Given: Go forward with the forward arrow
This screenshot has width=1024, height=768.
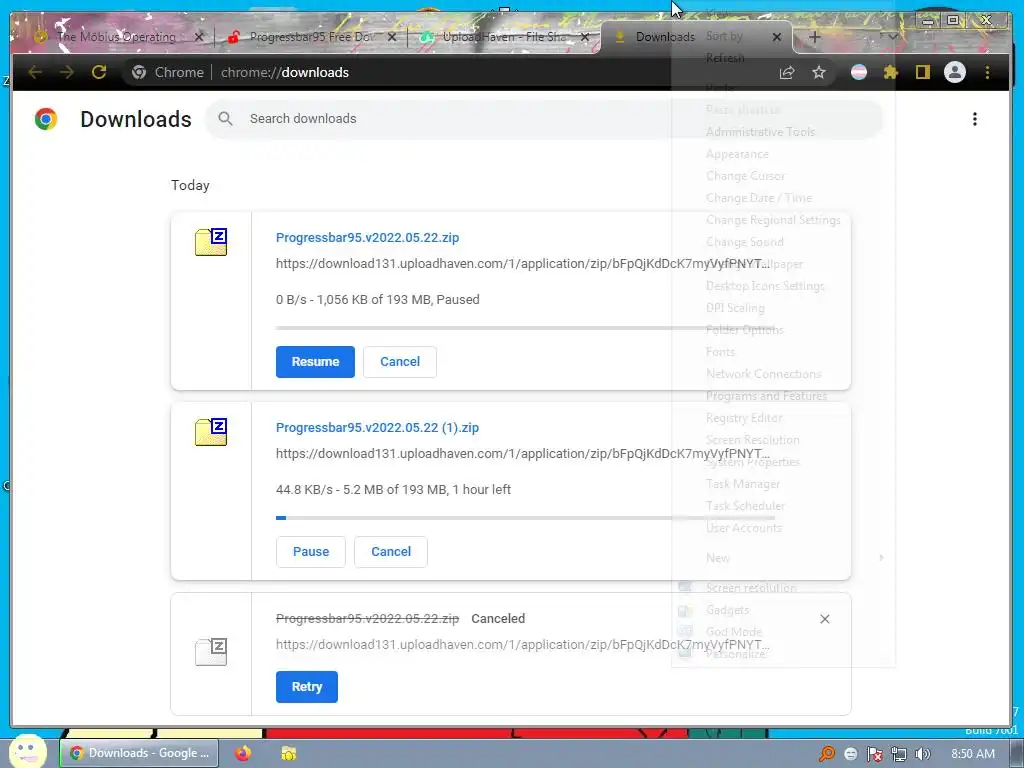Looking at the screenshot, I should (67, 72).
